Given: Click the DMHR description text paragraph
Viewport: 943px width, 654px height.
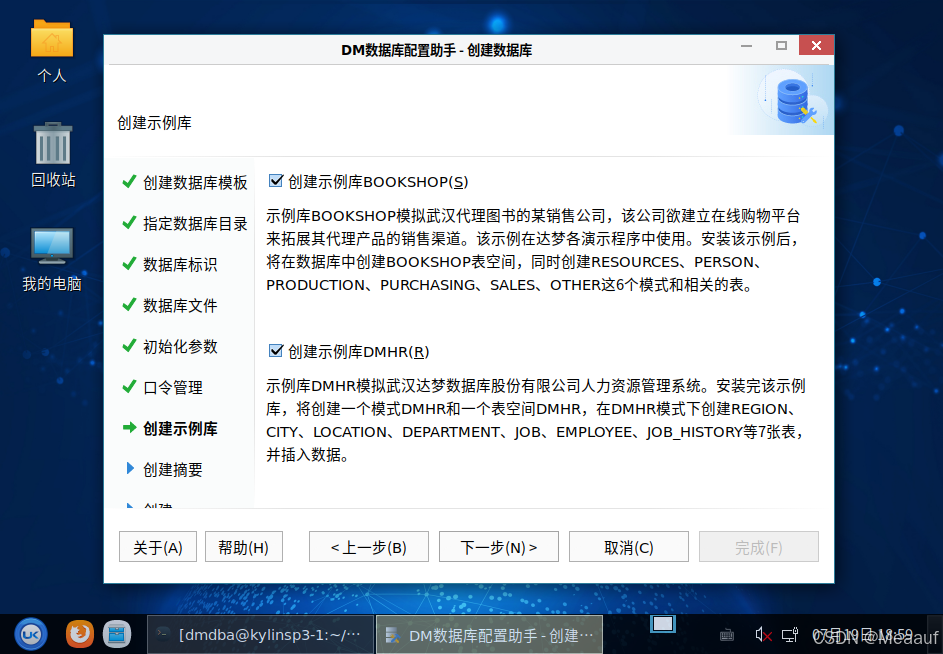Looking at the screenshot, I should point(536,420).
